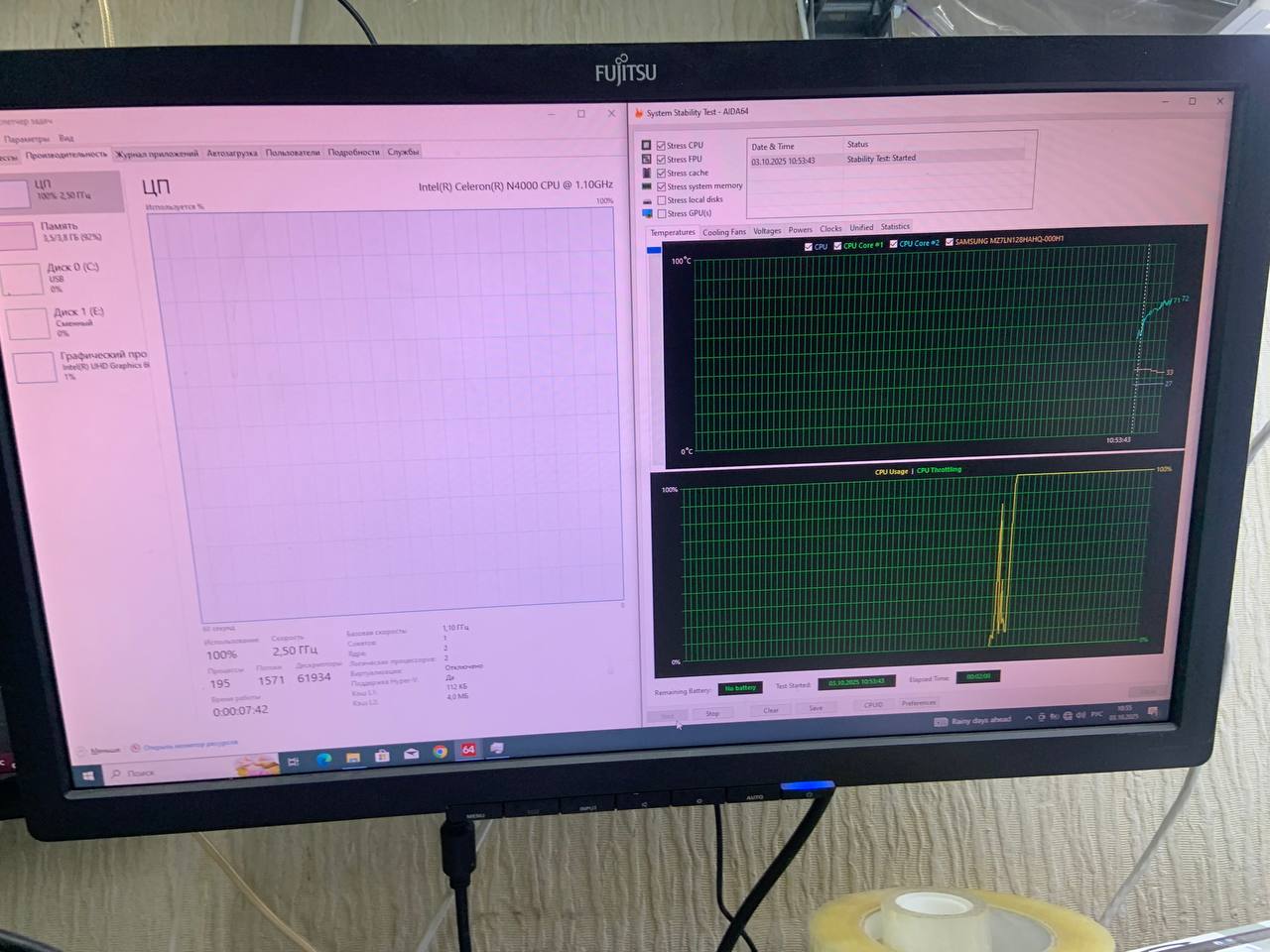Open the Параметры menu in Task Manager
The image size is (1270, 952).
point(26,139)
